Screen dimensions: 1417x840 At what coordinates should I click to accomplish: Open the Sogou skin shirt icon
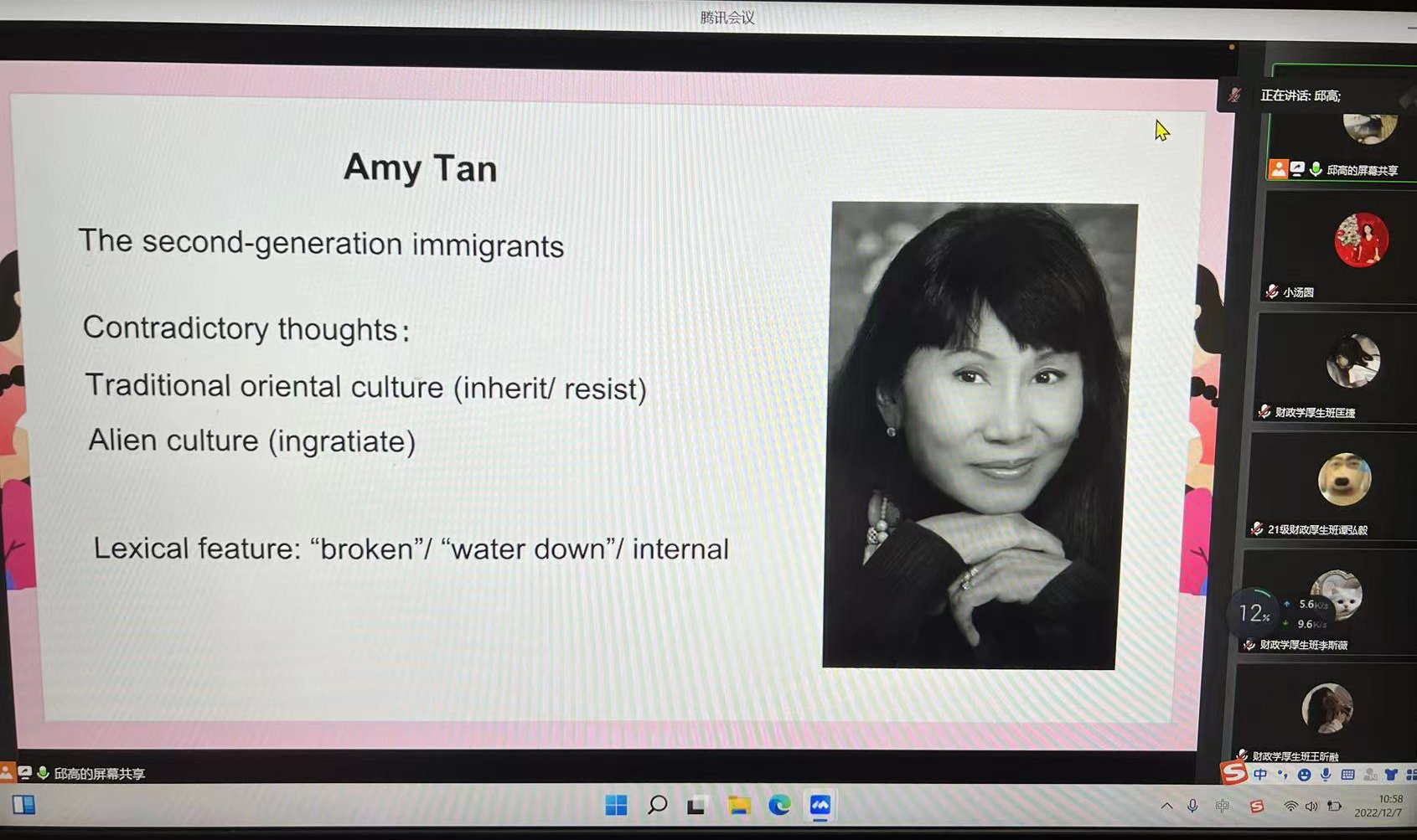click(x=1391, y=775)
